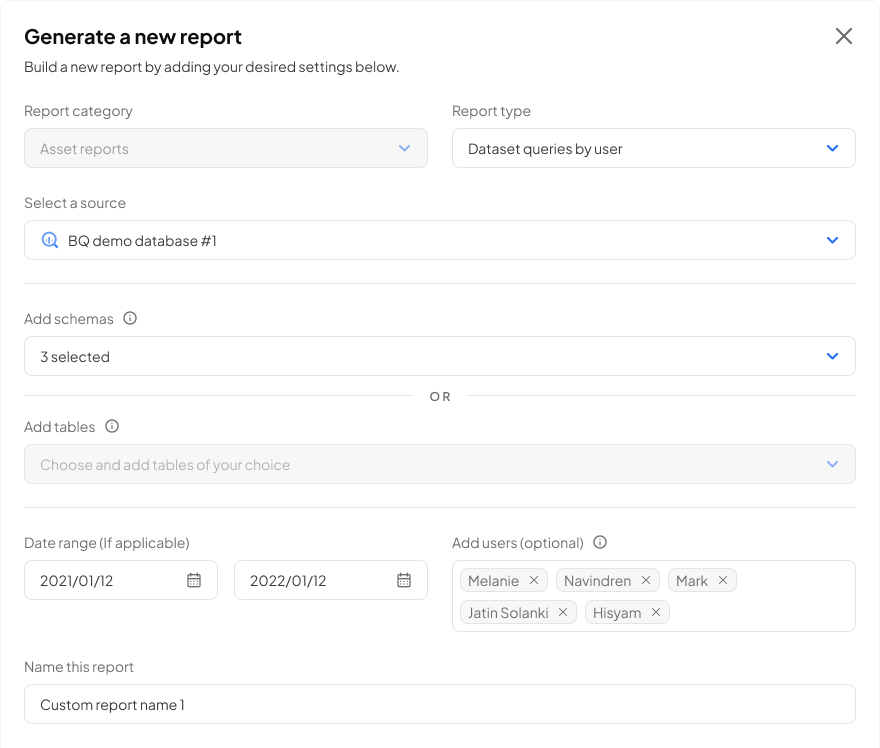Remove Navindren from the added users
Image resolution: width=880 pixels, height=748 pixels.
646,580
